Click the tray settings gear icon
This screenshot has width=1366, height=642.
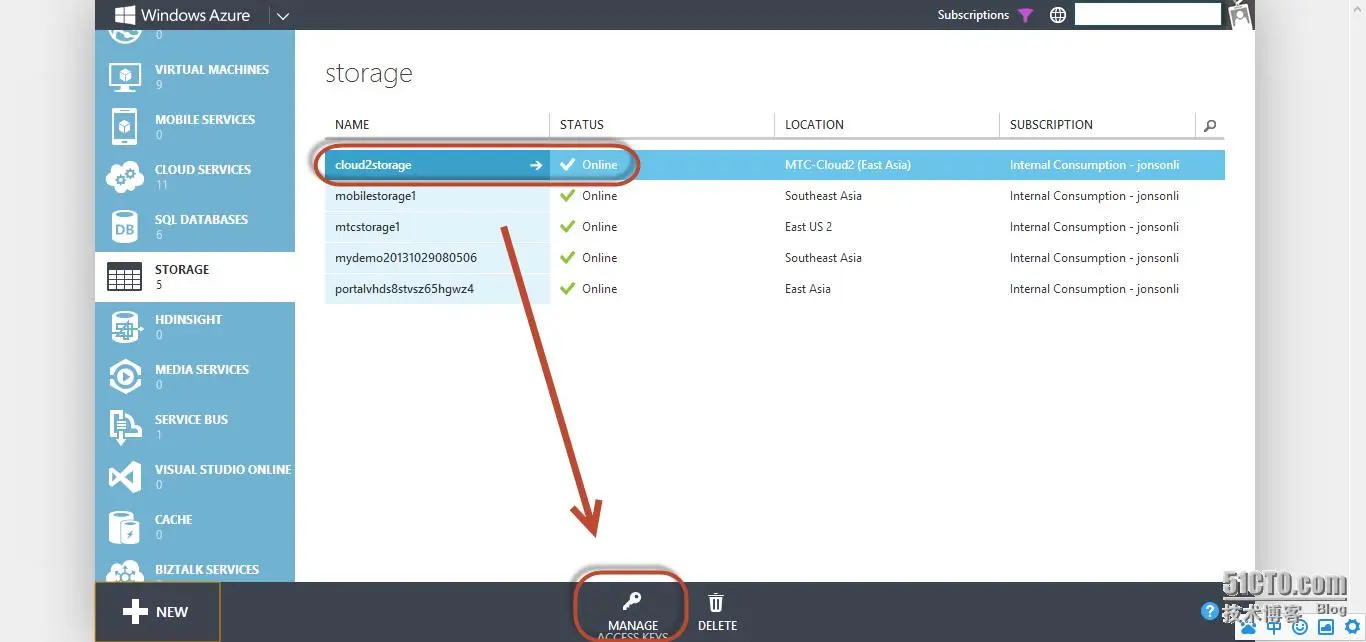click(x=1352, y=627)
